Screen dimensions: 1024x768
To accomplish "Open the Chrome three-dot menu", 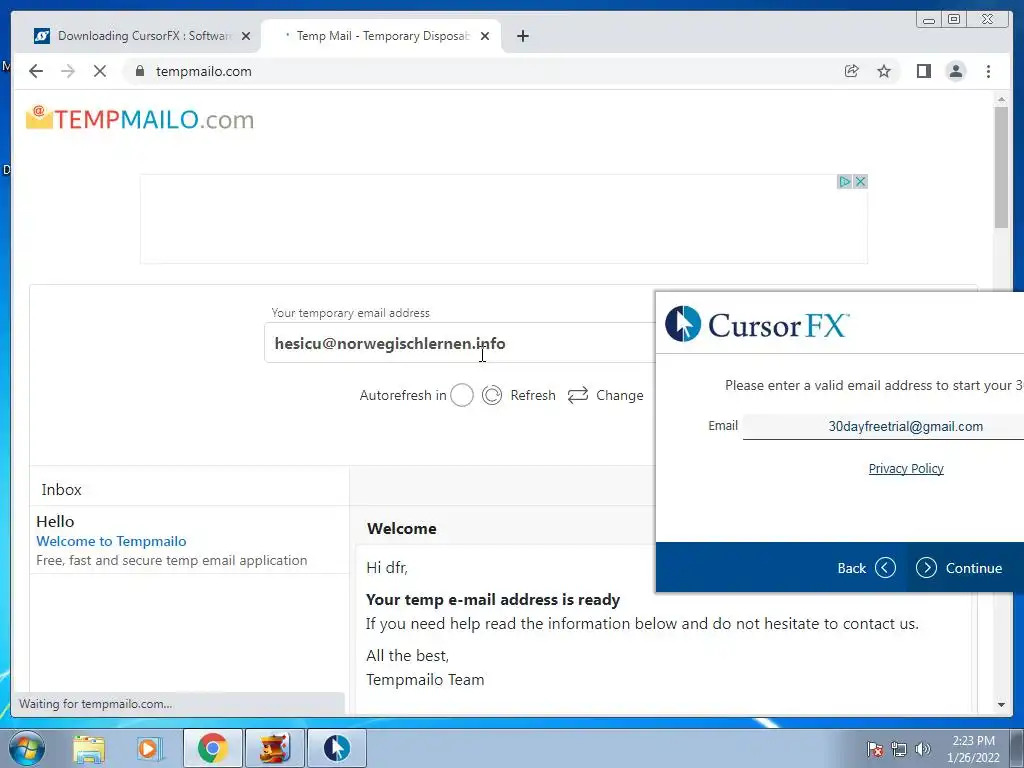I will pyautogui.click(x=988, y=71).
